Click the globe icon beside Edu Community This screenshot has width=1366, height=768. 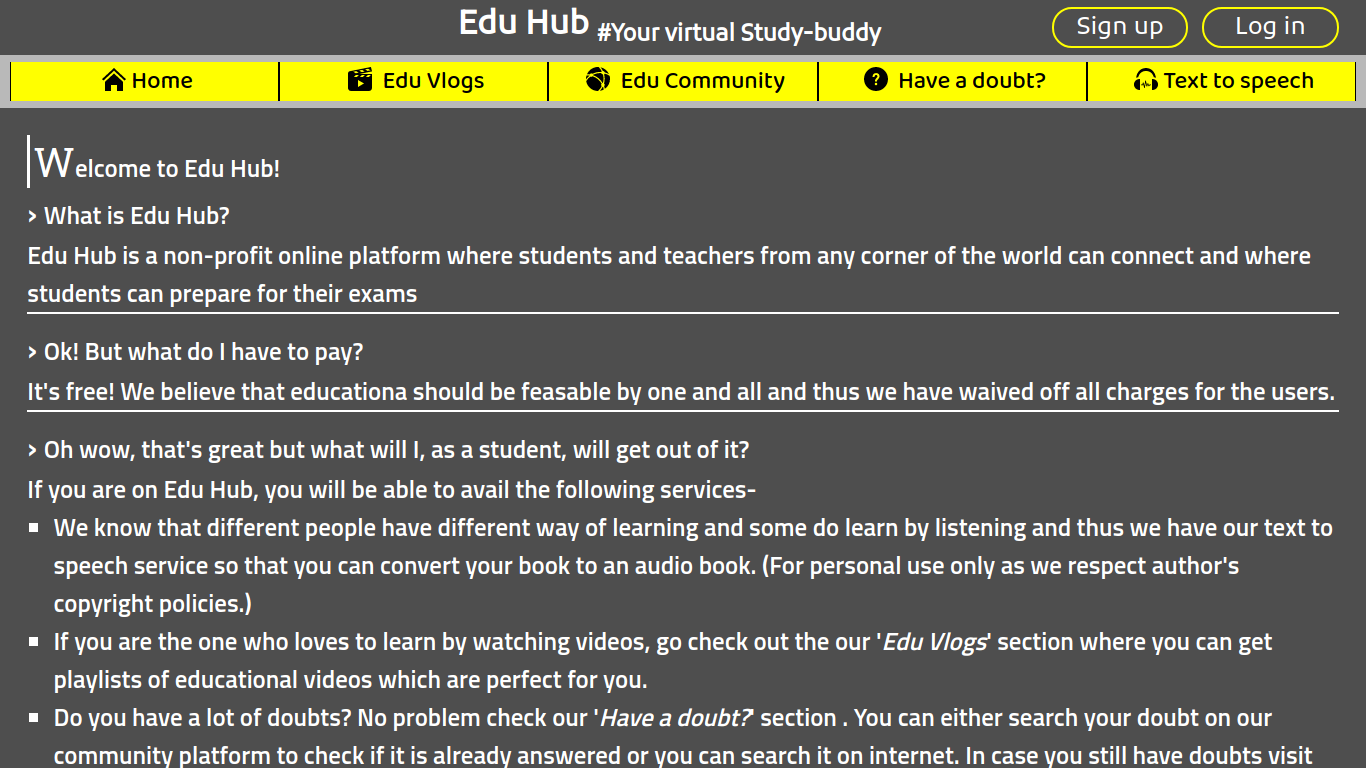pyautogui.click(x=598, y=80)
